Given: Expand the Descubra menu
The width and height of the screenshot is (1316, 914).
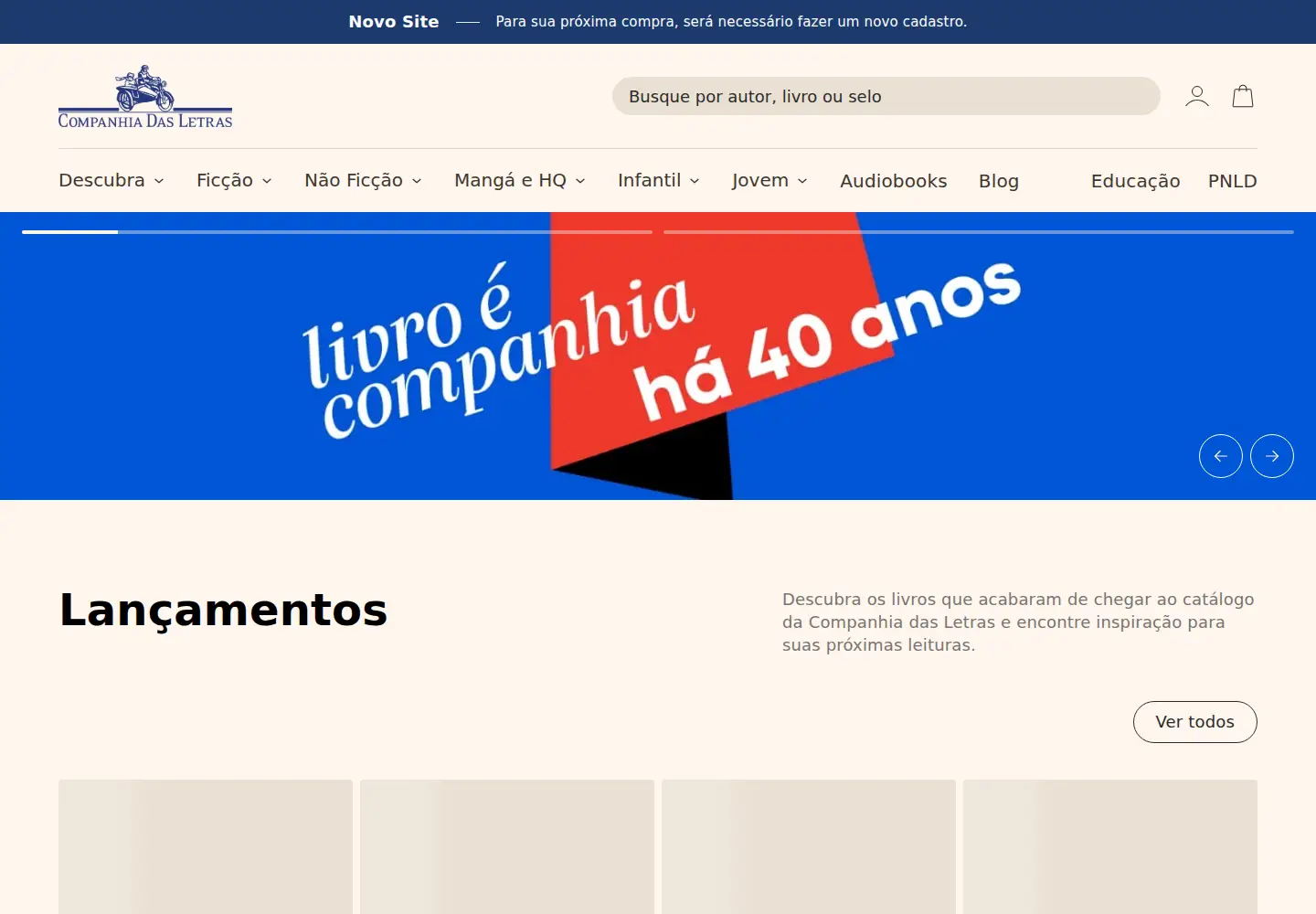Looking at the screenshot, I should [111, 180].
